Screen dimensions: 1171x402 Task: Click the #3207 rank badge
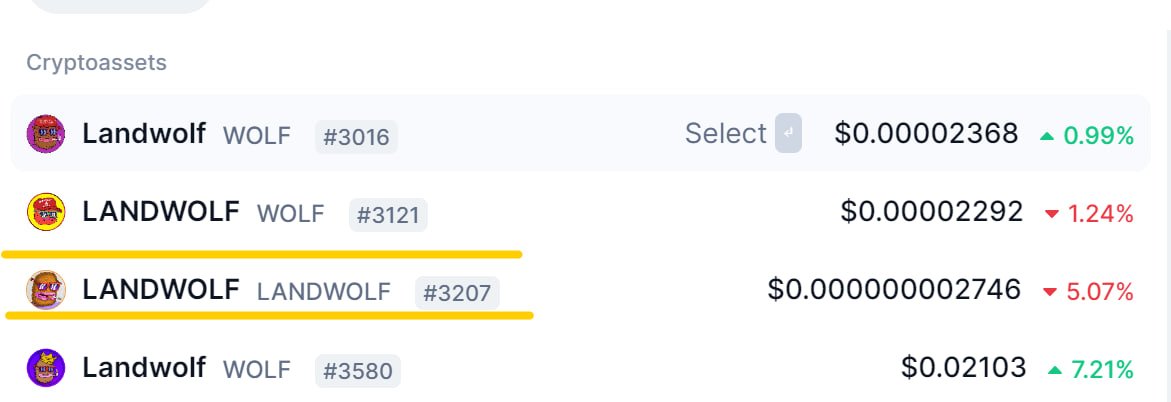pyautogui.click(x=457, y=293)
